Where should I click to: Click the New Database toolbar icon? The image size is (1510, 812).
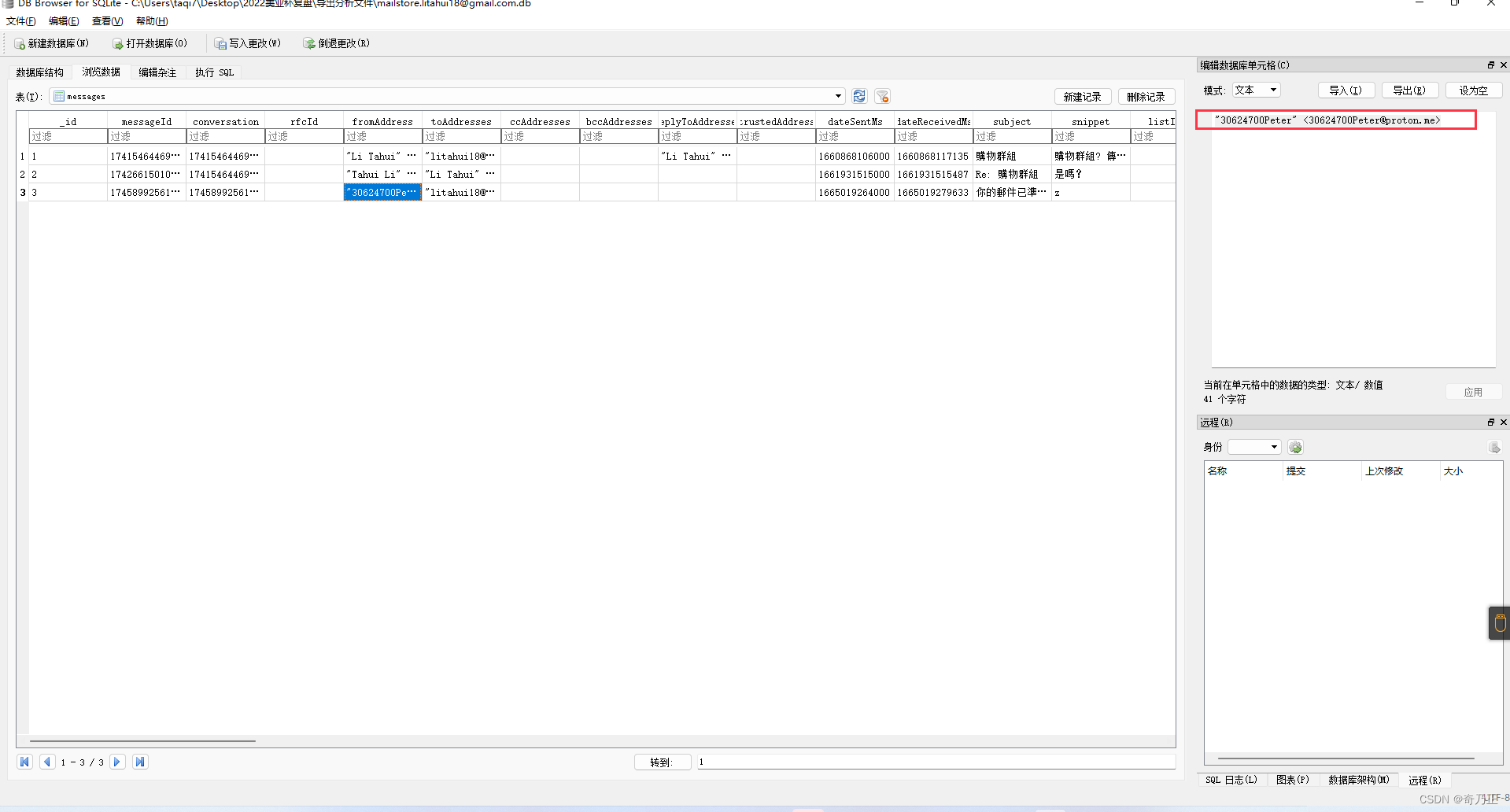tap(20, 44)
